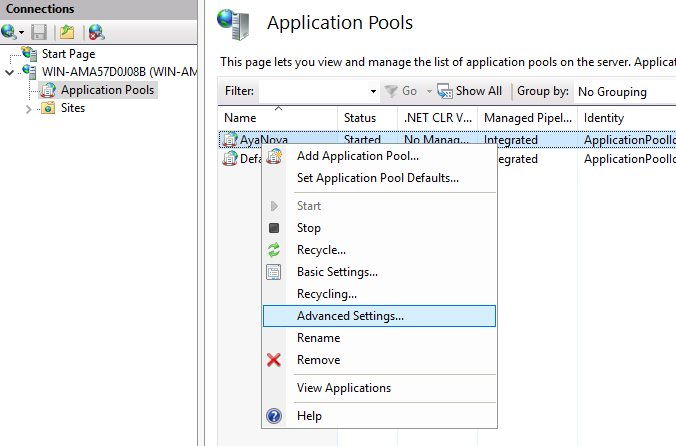Select Sites in the Connections tree
Image resolution: width=676 pixels, height=446 pixels.
pyautogui.click(x=73, y=108)
